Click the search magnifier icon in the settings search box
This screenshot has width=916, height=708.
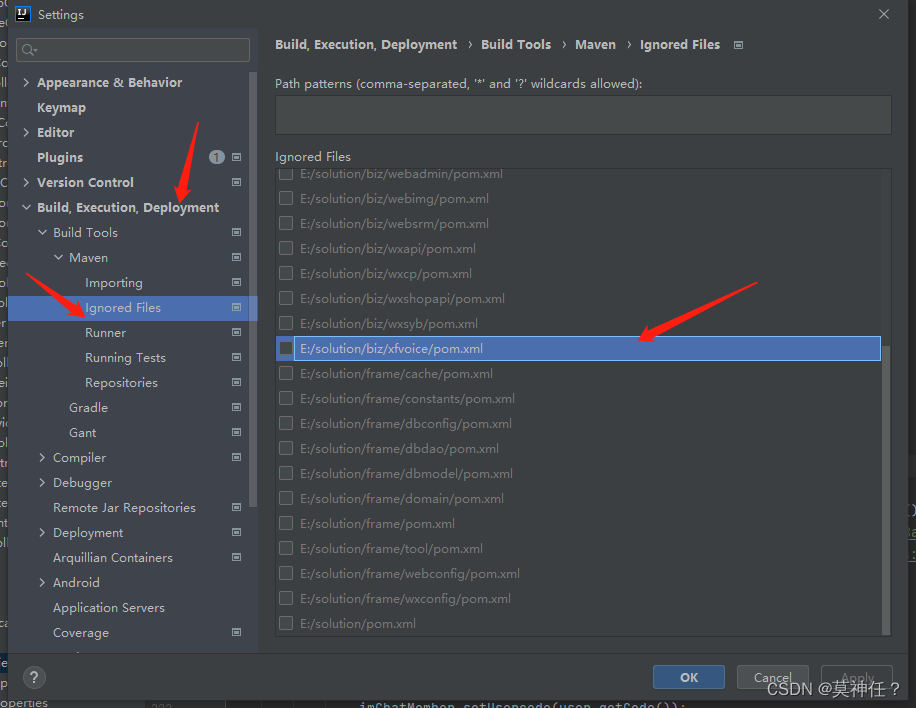pyautogui.click(x=29, y=50)
